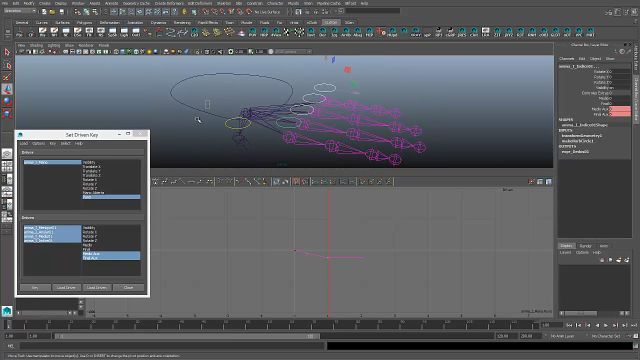Click the range slider bar below the timeline
Viewport: 640px width, 360px height.
click(x=187, y=336)
